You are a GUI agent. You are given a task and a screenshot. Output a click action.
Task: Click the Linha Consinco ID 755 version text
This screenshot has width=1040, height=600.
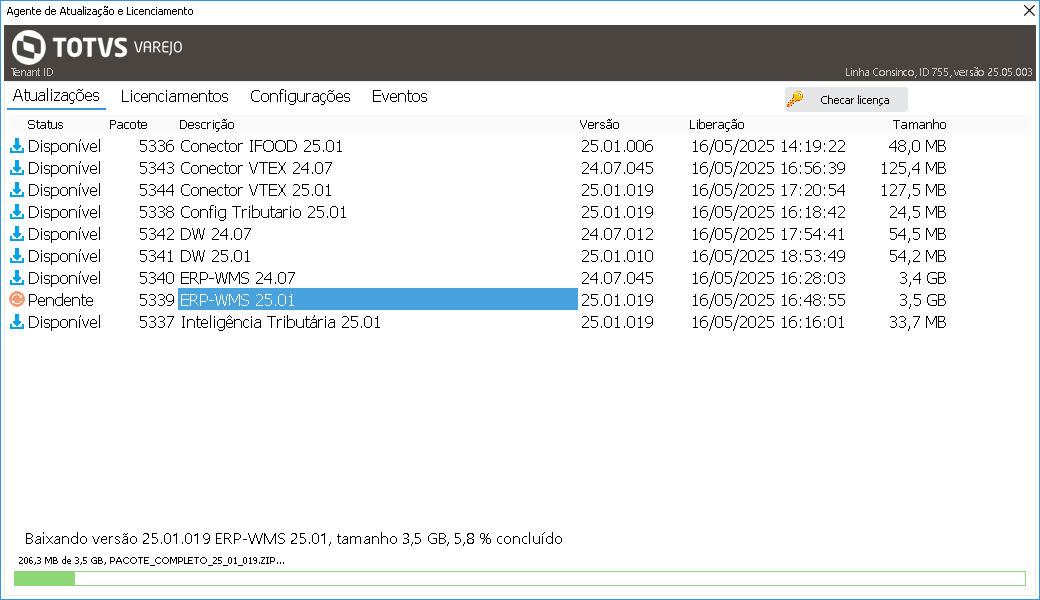tap(939, 72)
